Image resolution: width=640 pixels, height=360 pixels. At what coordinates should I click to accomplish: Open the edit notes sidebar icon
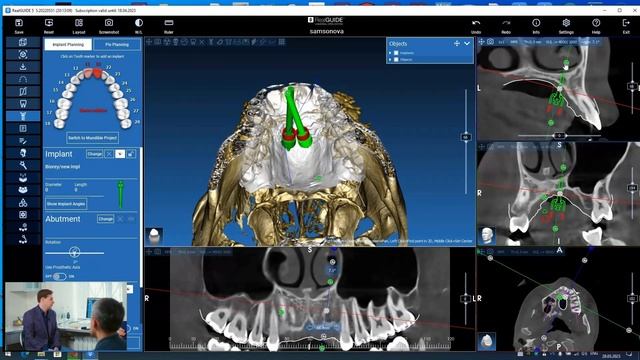coord(23,141)
